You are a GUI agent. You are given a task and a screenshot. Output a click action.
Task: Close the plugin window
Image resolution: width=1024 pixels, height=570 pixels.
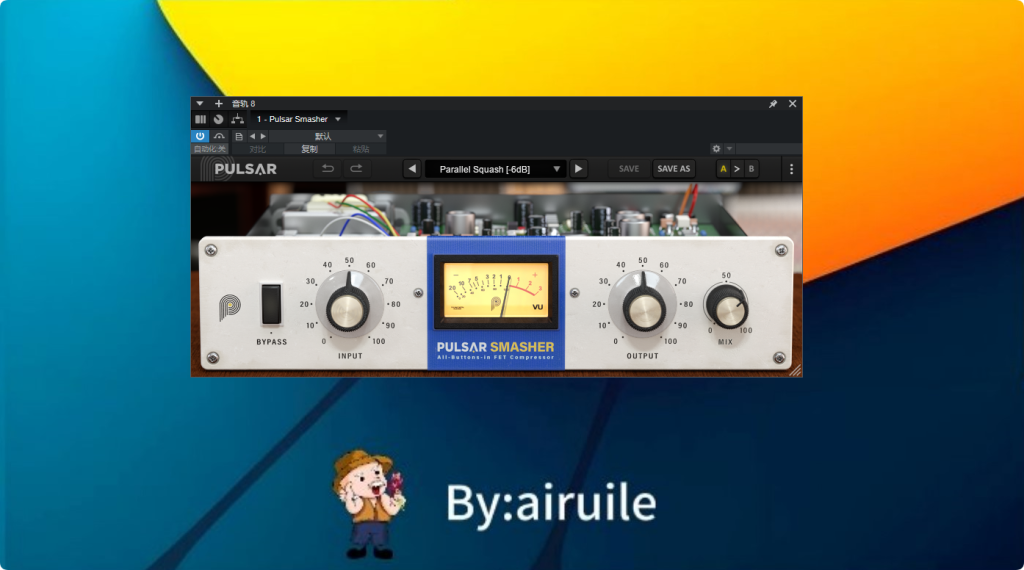pyautogui.click(x=792, y=104)
